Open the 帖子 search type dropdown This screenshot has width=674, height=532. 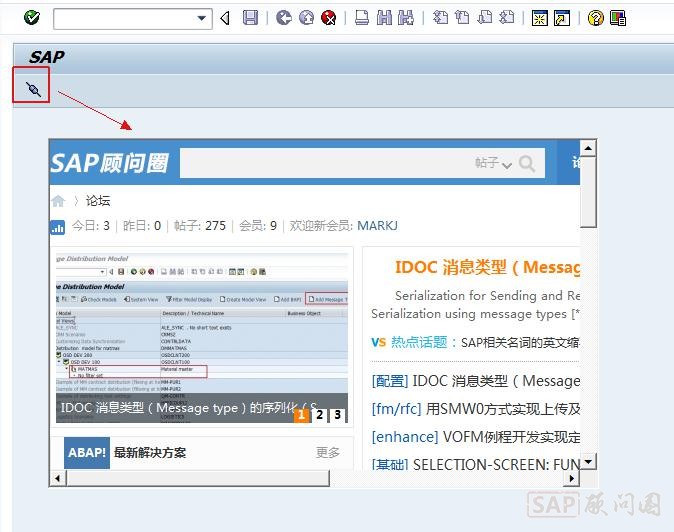tap(493, 163)
